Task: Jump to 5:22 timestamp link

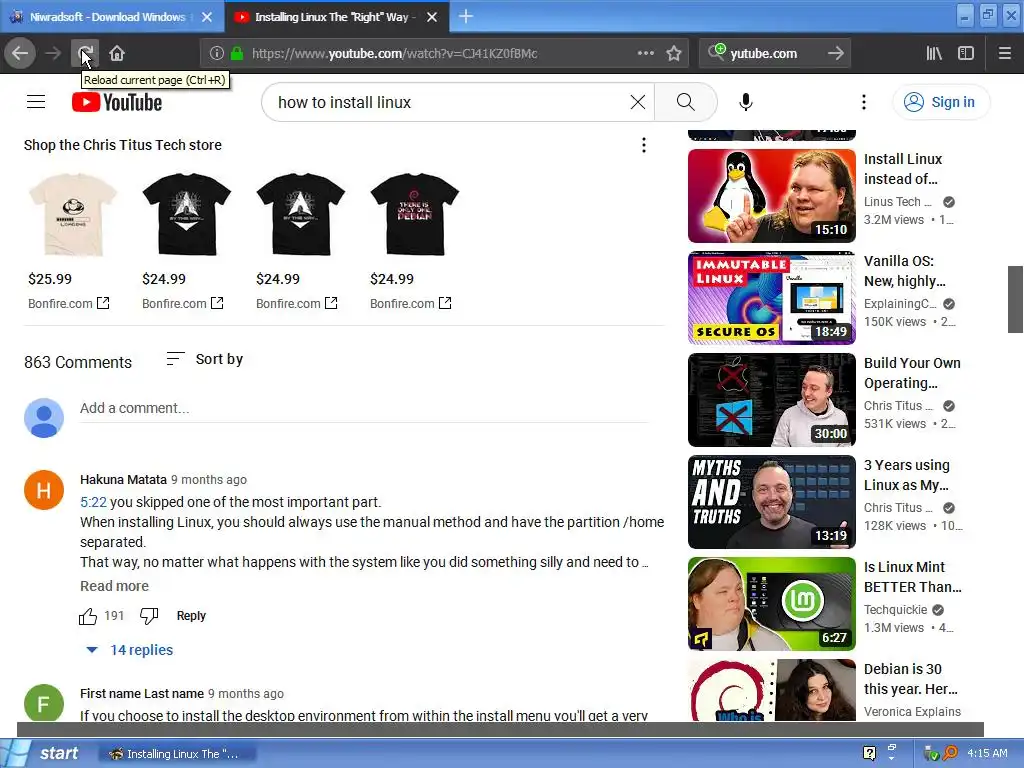Action: click(93, 502)
